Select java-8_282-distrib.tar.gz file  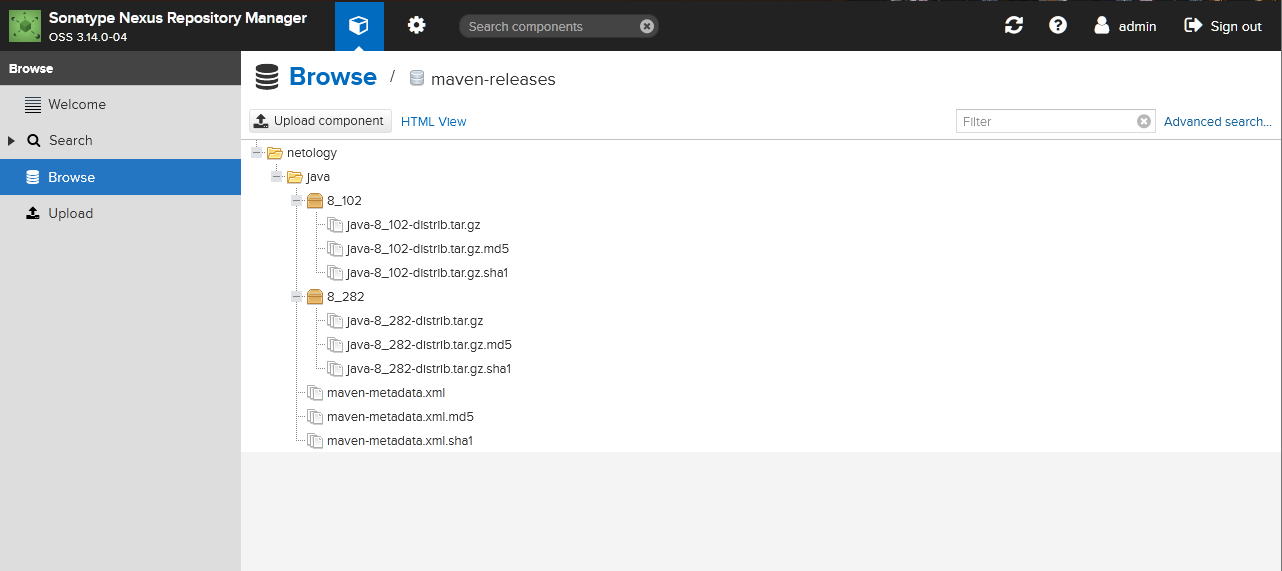tap(415, 321)
